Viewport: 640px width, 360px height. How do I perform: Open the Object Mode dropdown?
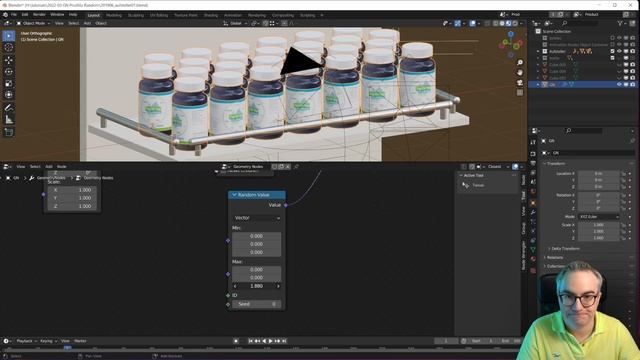(x=33, y=23)
